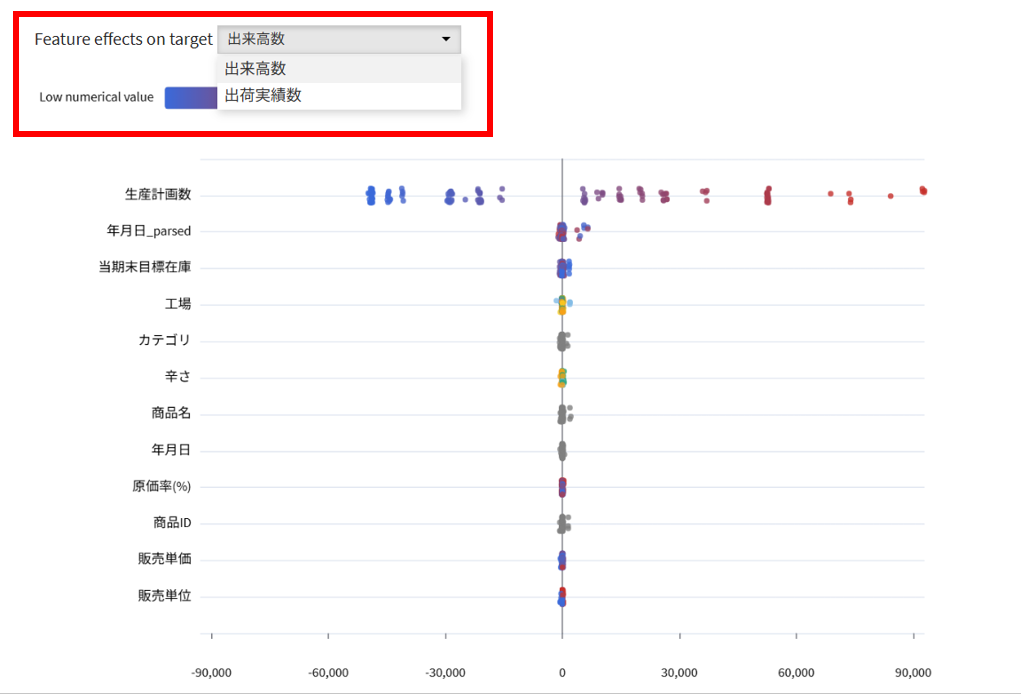Screen dimensions: 1021x694
Task: Select the カテゴリ feature label
Action: tap(164, 340)
